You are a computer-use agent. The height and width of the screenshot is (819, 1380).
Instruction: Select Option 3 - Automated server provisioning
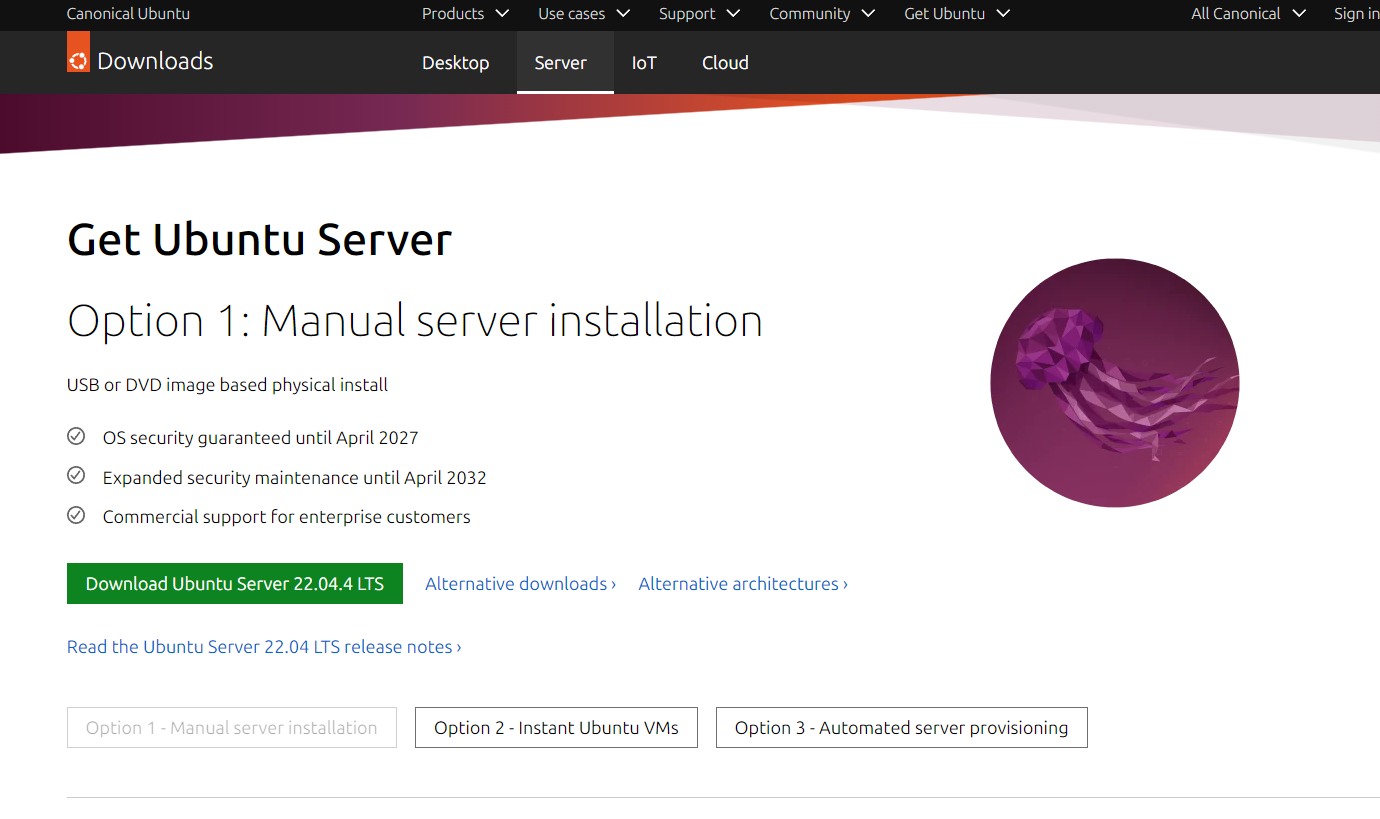tap(901, 728)
